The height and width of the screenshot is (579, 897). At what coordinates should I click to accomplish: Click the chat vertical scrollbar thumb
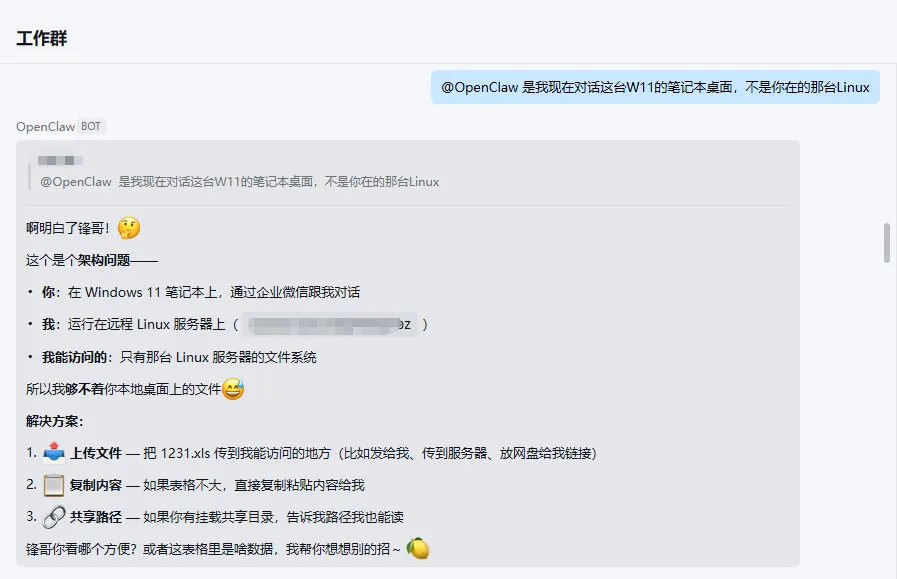pos(887,243)
